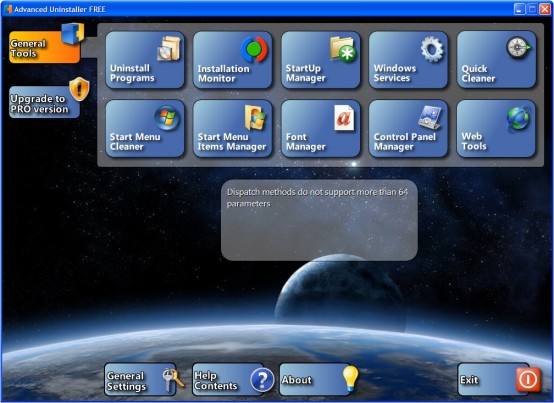Viewport: 554px width, 403px height.
Task: Select the General Tools tab
Action: click(x=45, y=47)
